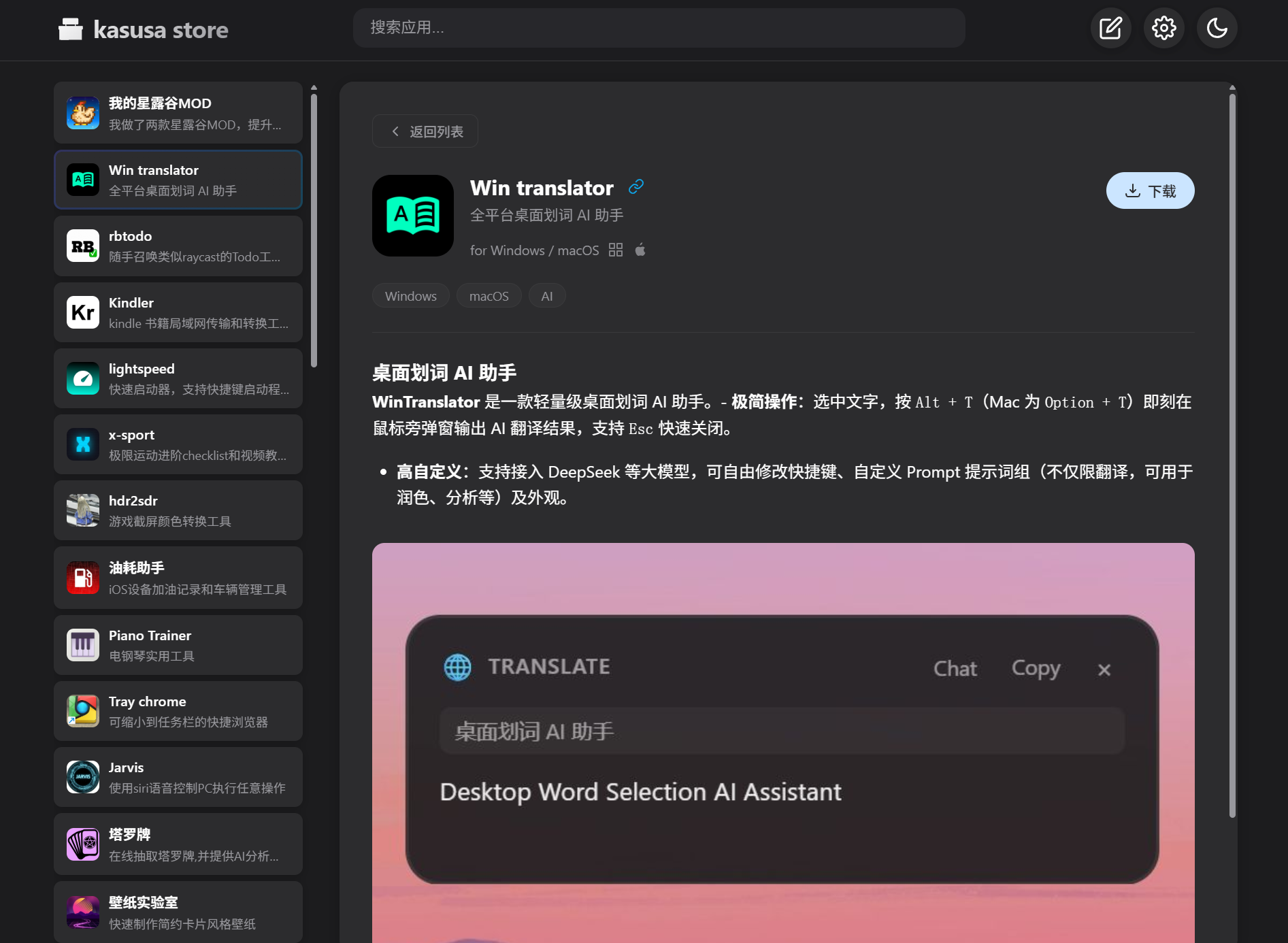
Task: Click the app screenshot preview image
Action: [783, 743]
